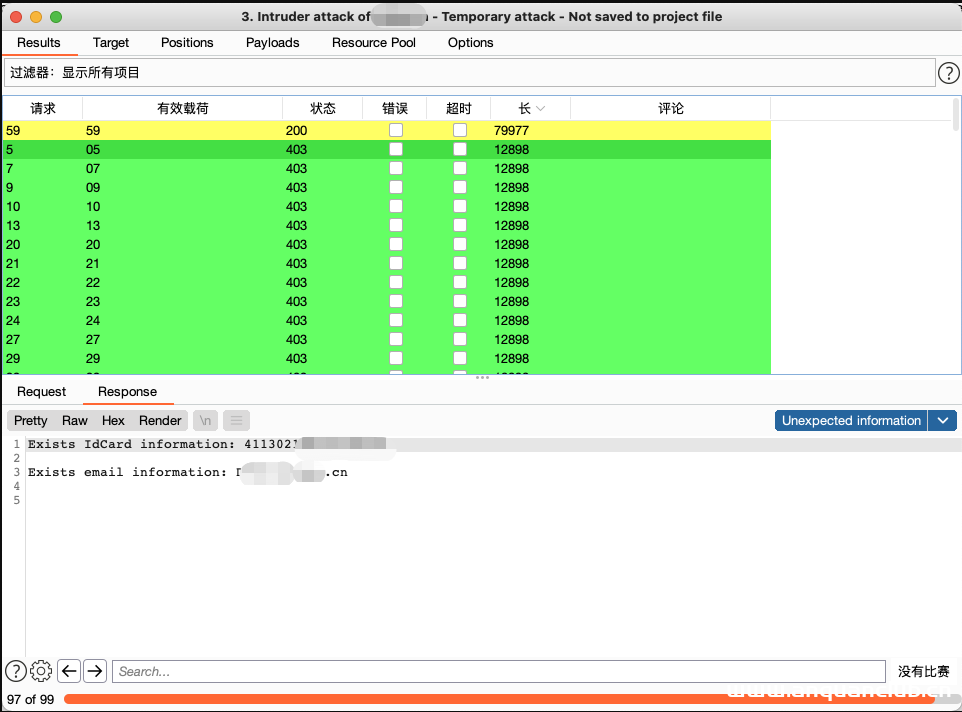Screen dimensions: 962x712
Task: Select the result row with payload 27
Action: [387, 339]
